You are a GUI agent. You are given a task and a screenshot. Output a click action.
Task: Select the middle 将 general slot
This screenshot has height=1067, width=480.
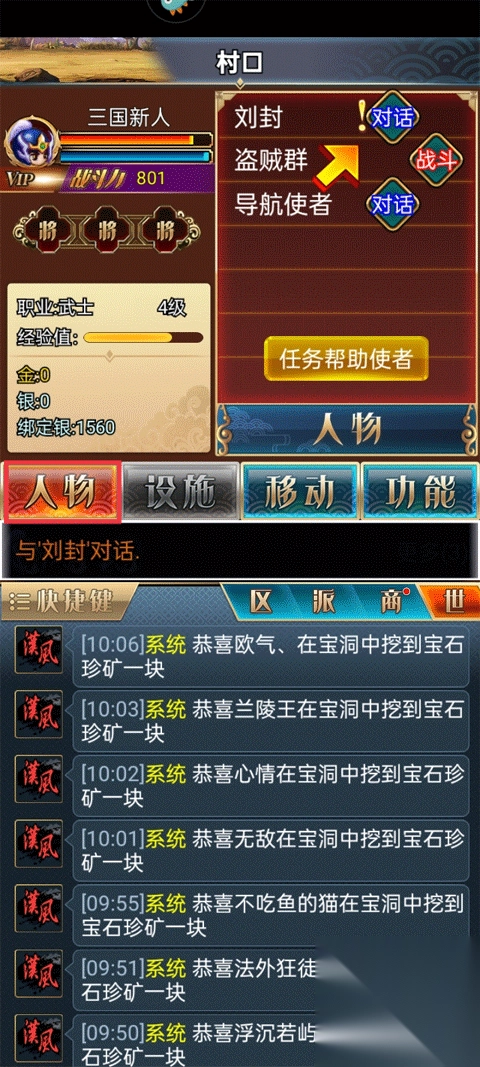tap(107, 231)
